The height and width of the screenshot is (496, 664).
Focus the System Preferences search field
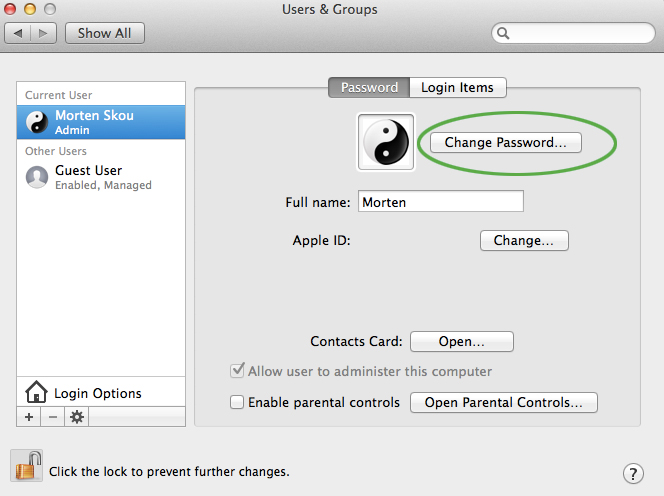573,33
